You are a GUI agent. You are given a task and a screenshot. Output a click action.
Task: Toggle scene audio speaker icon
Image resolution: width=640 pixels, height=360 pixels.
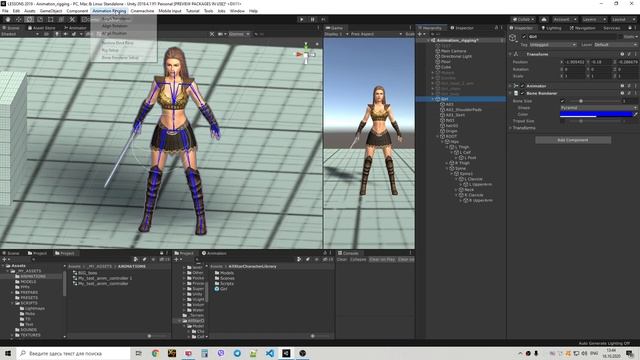tap(65, 34)
